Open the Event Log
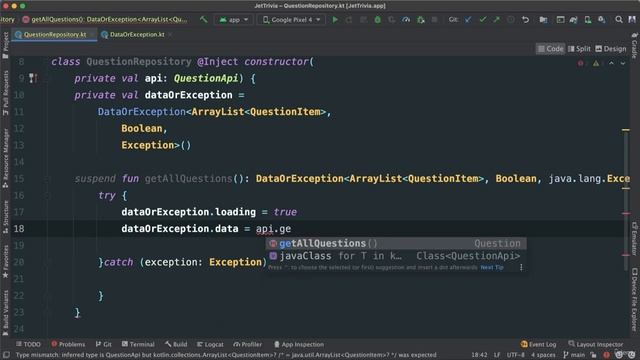Viewport: 640px width, 360px height. pos(538,344)
